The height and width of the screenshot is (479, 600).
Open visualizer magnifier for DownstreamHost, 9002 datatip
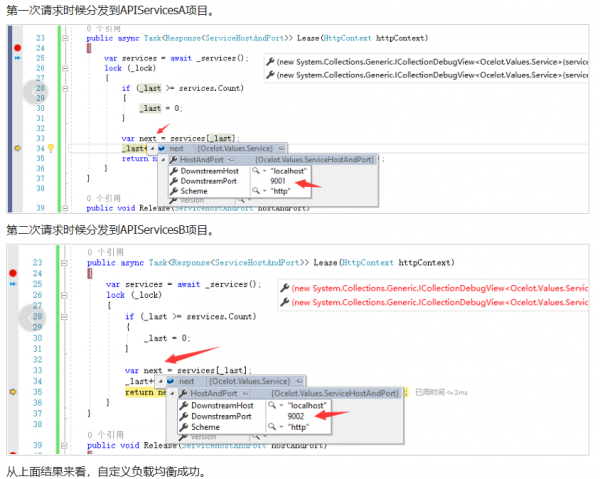(272, 405)
